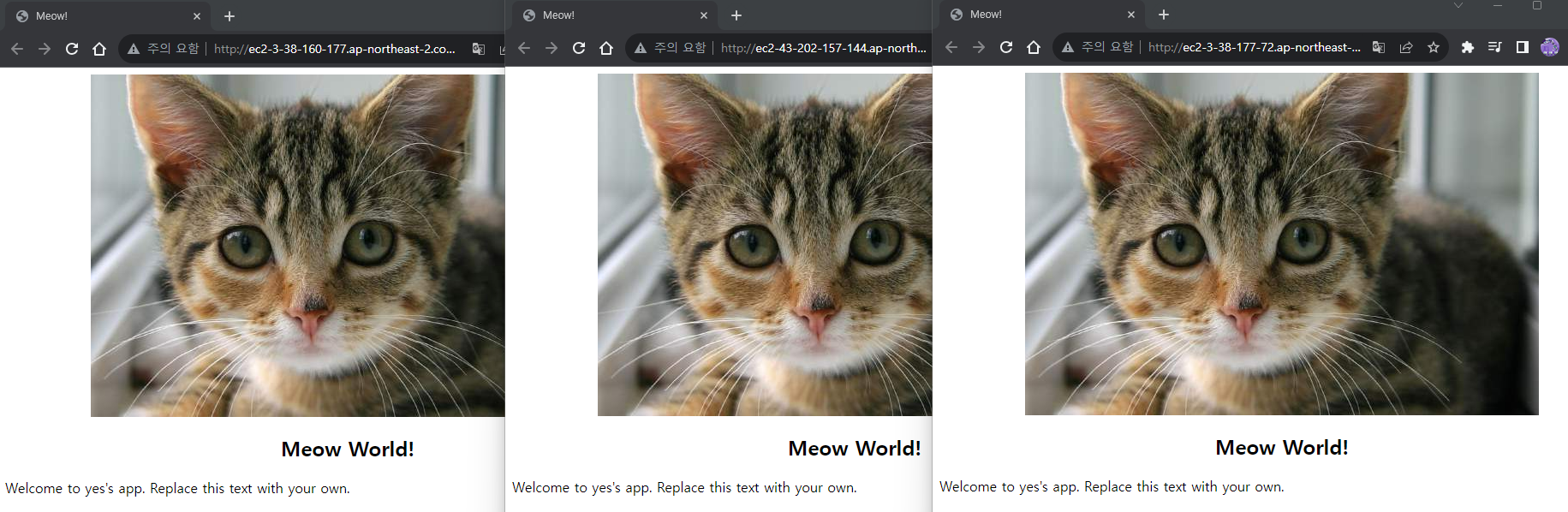Share this page from the right window
This screenshot has width=1568, height=512.
click(x=1406, y=47)
